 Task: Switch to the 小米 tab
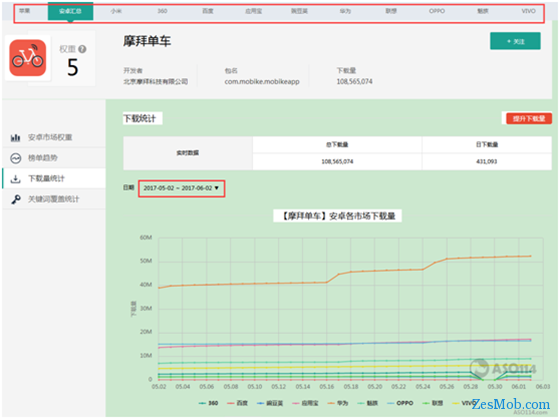click(x=116, y=11)
